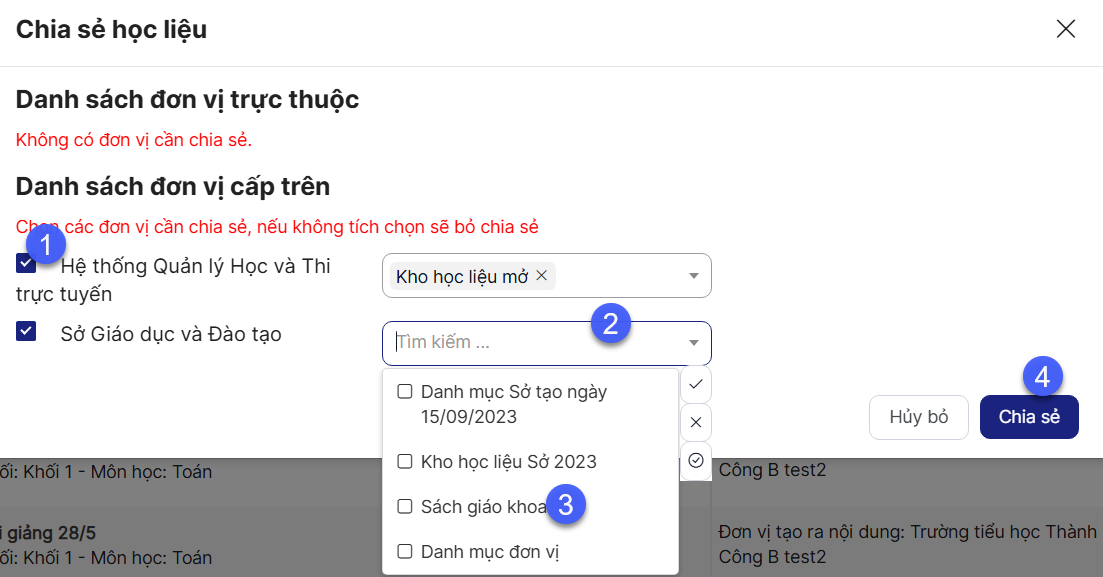Click the step 2 numbered badge
Image resolution: width=1103 pixels, height=577 pixels.
pos(611,323)
